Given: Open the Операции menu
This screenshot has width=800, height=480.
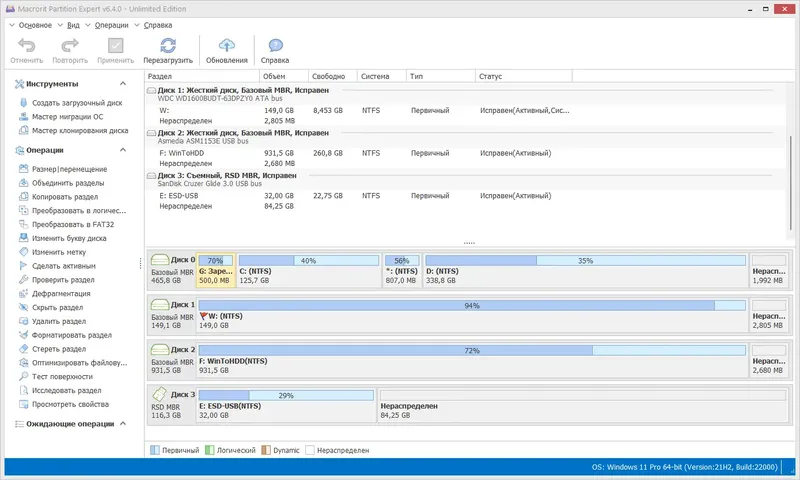Looking at the screenshot, I should [111, 25].
